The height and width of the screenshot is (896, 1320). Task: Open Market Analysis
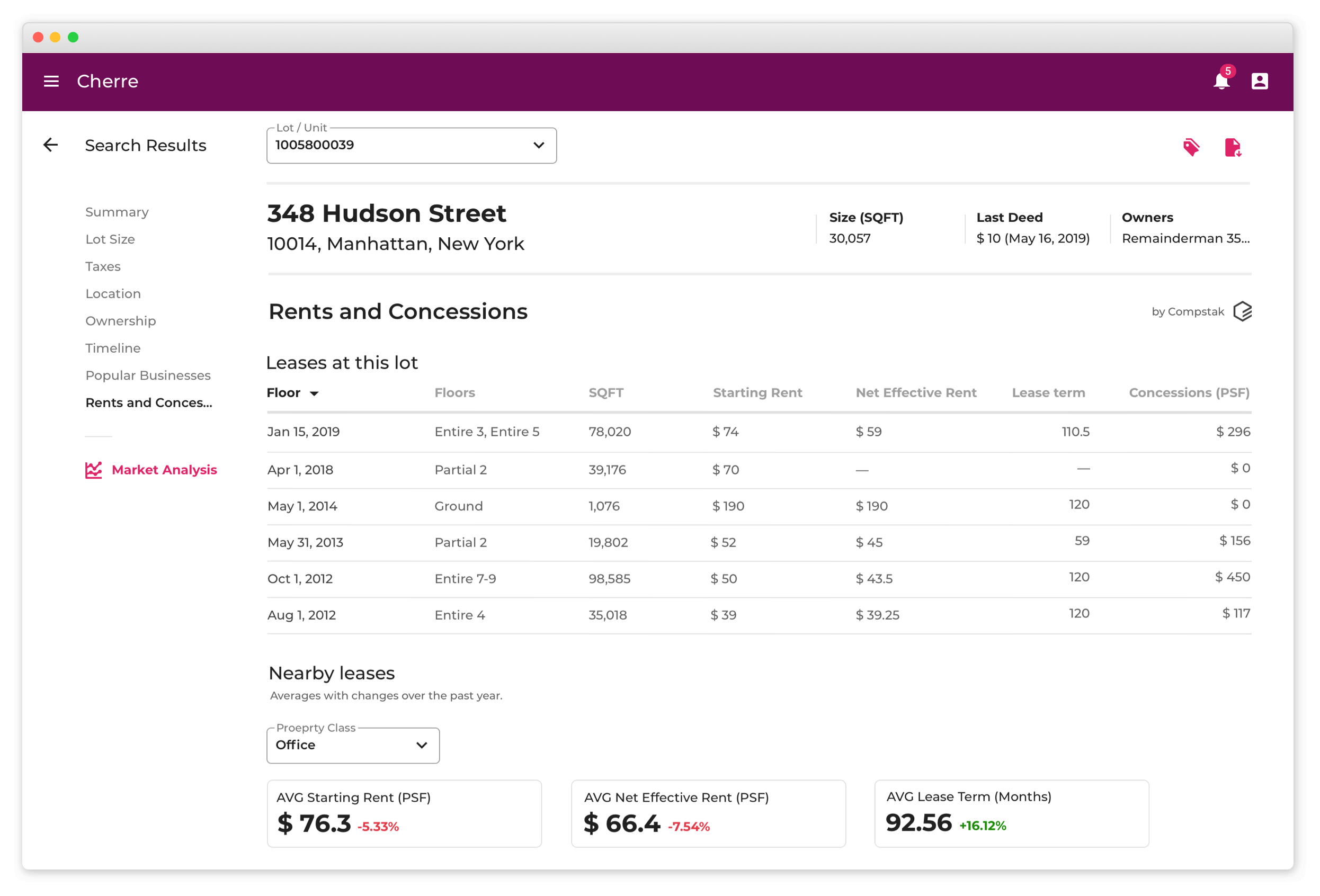(164, 470)
